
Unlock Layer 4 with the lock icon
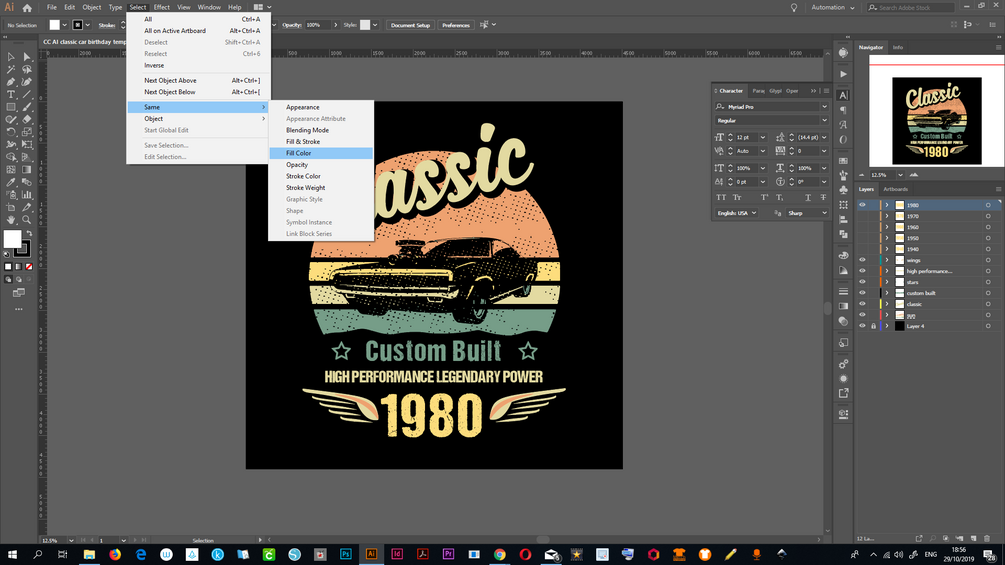tap(873, 326)
